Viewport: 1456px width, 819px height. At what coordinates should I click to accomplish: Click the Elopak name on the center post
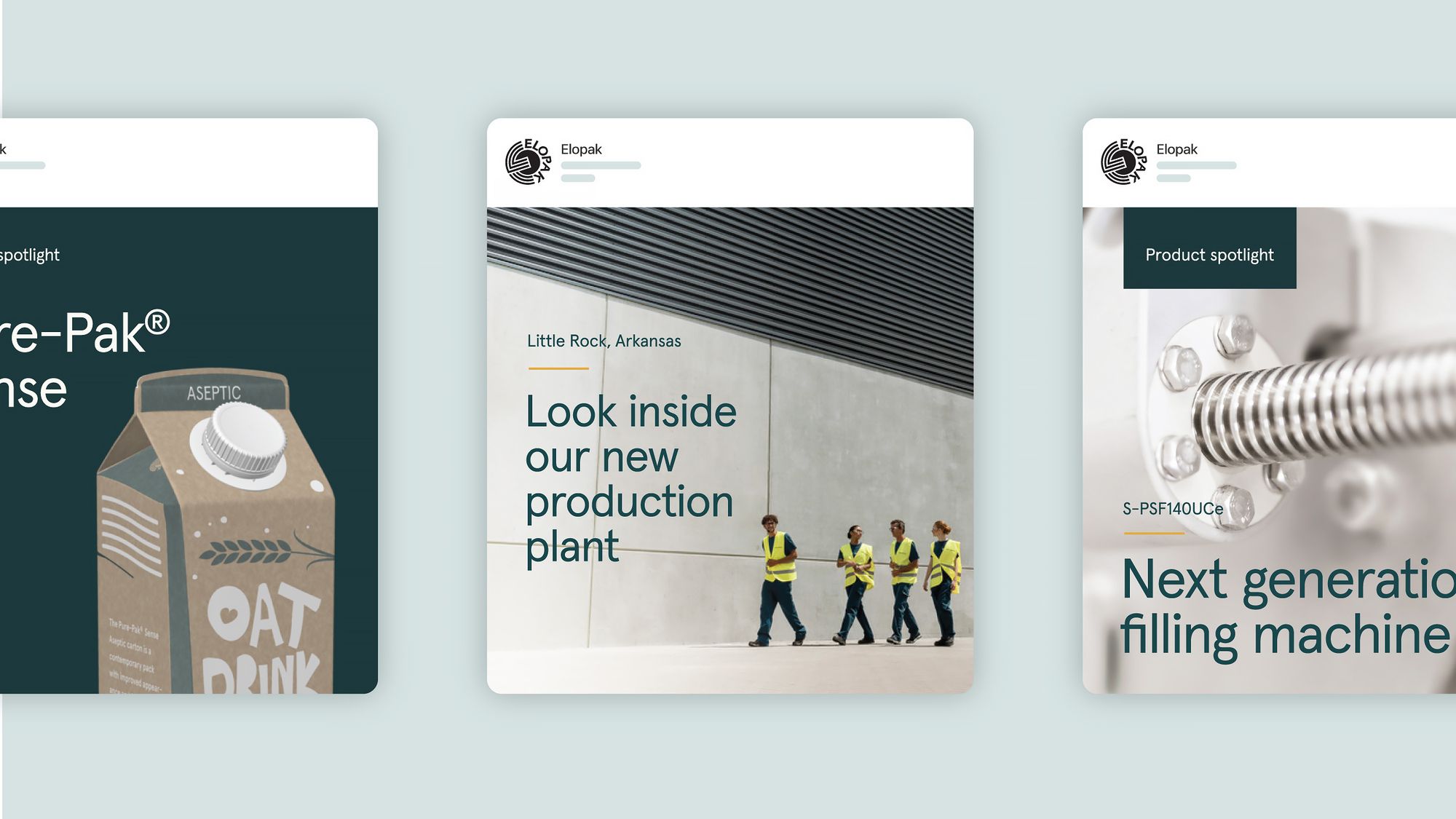pos(581,149)
